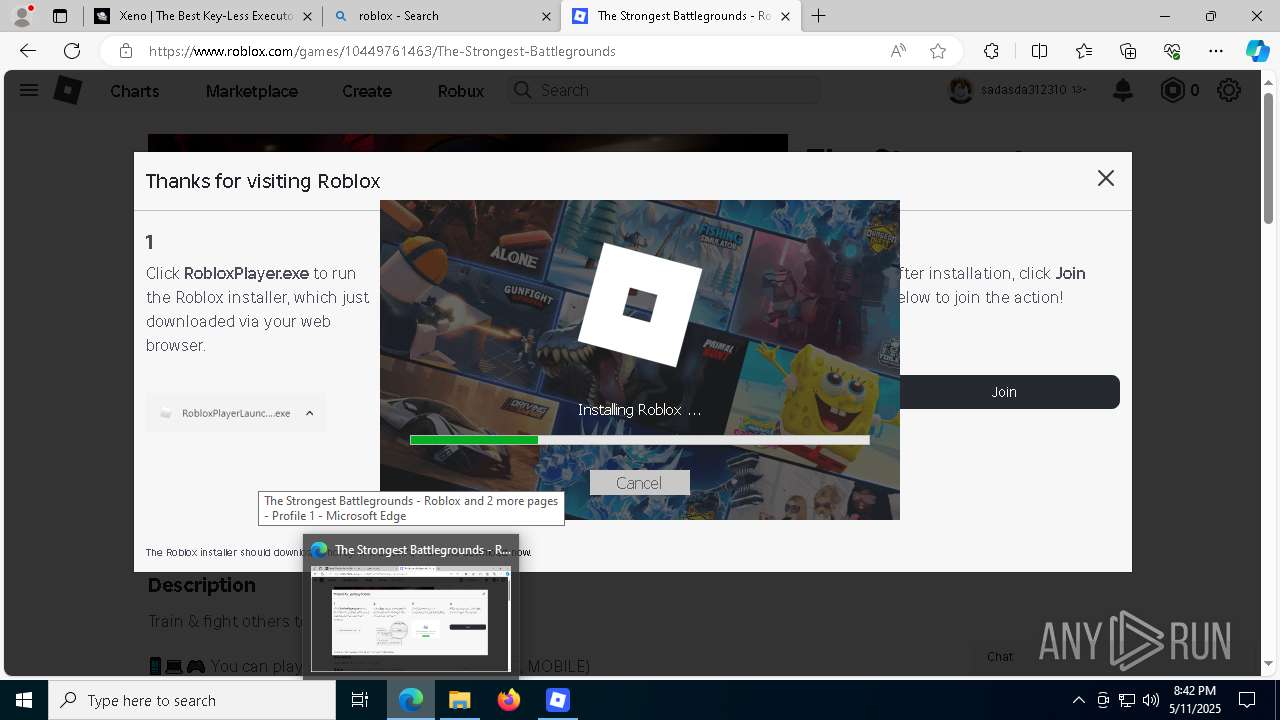Open Roblox hamburger navigation menu
1280x720 pixels.
pyautogui.click(x=29, y=90)
